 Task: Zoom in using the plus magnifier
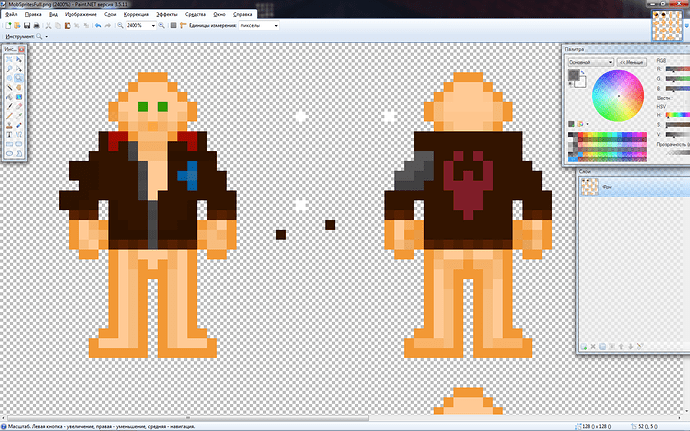click(x=161, y=26)
